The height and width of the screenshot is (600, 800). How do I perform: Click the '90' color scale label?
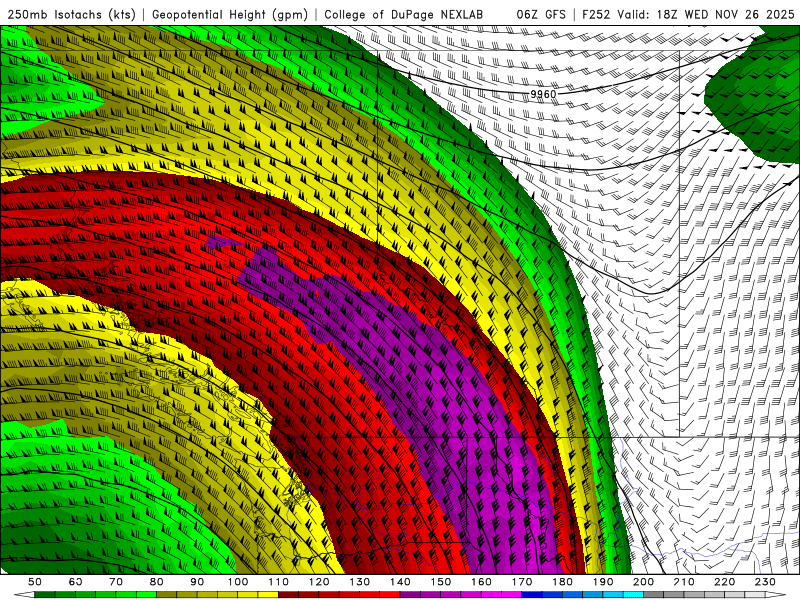click(197, 582)
